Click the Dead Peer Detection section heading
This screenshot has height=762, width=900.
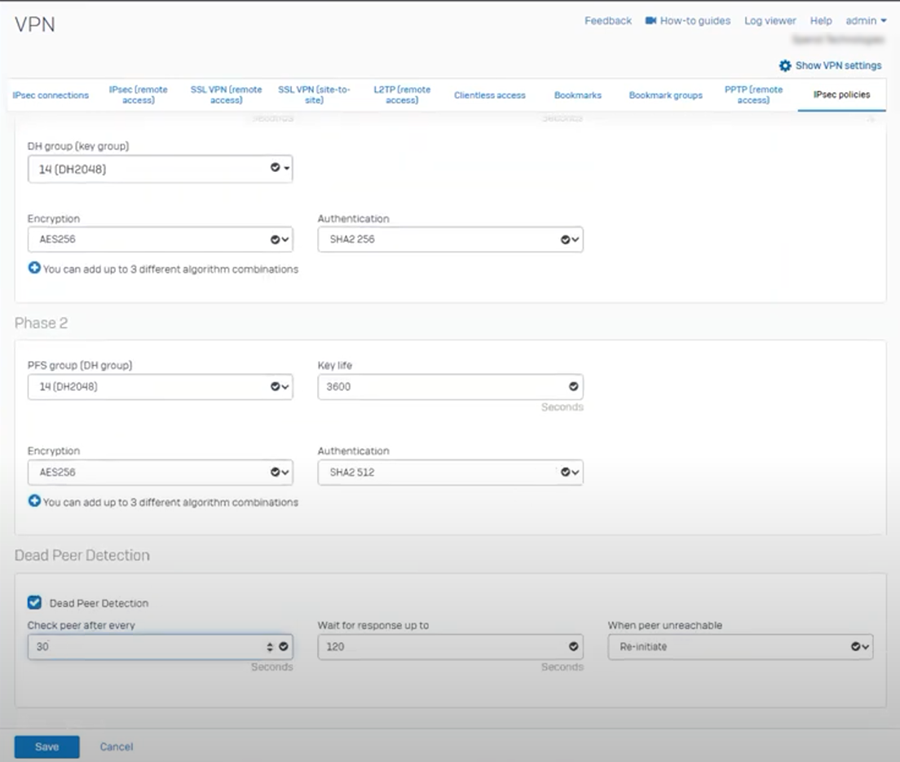82,555
